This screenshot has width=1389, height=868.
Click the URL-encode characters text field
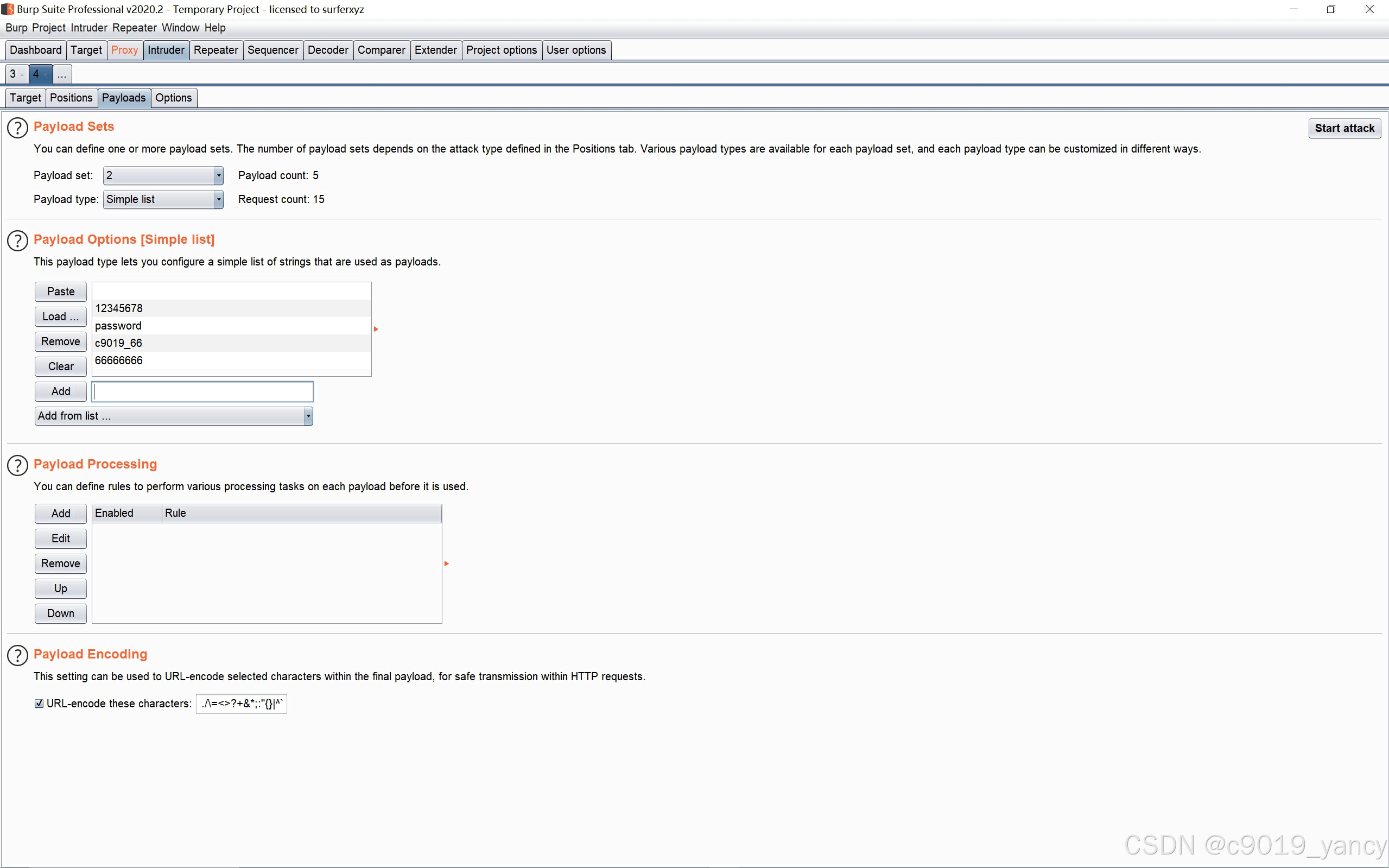click(x=241, y=704)
